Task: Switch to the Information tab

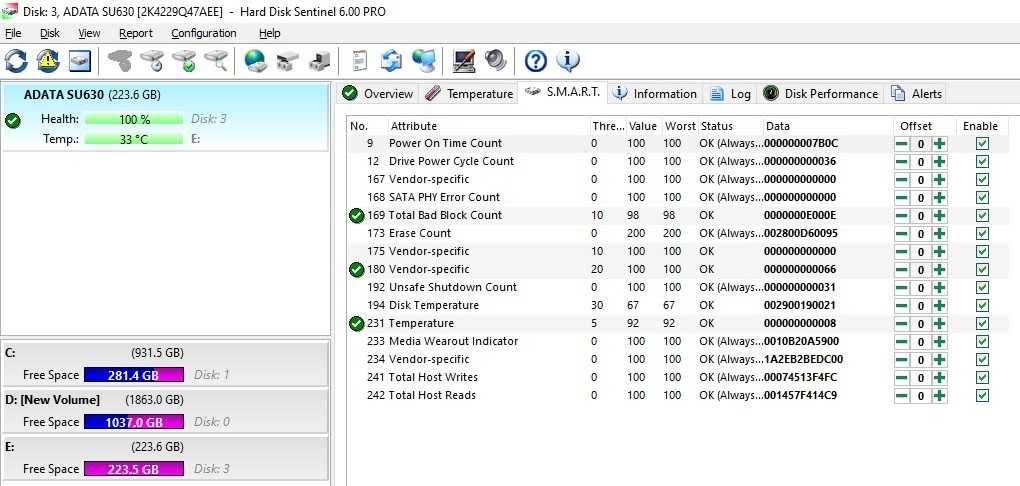Action: click(655, 94)
